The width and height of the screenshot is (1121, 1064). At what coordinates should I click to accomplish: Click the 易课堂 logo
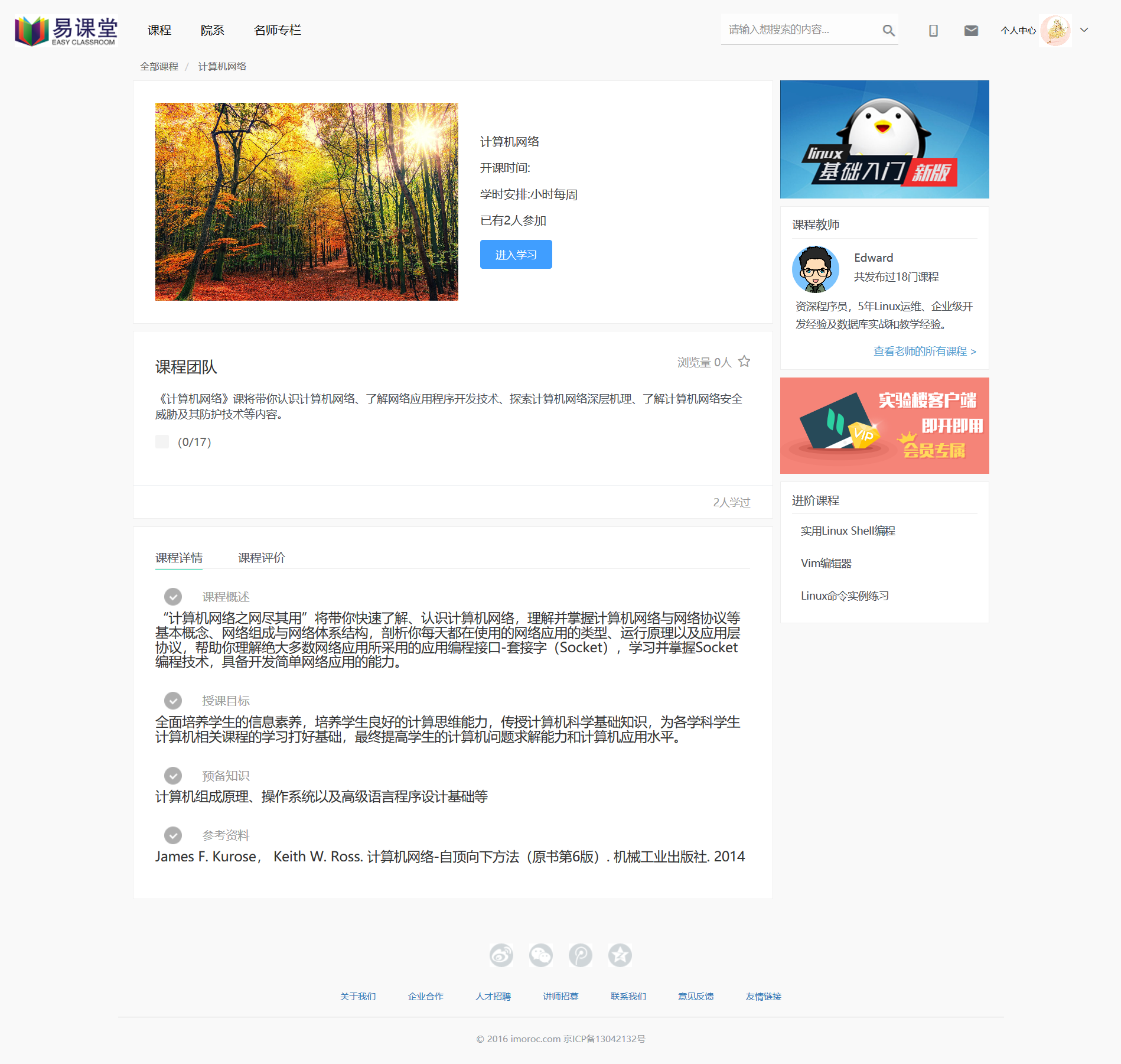tap(65, 31)
